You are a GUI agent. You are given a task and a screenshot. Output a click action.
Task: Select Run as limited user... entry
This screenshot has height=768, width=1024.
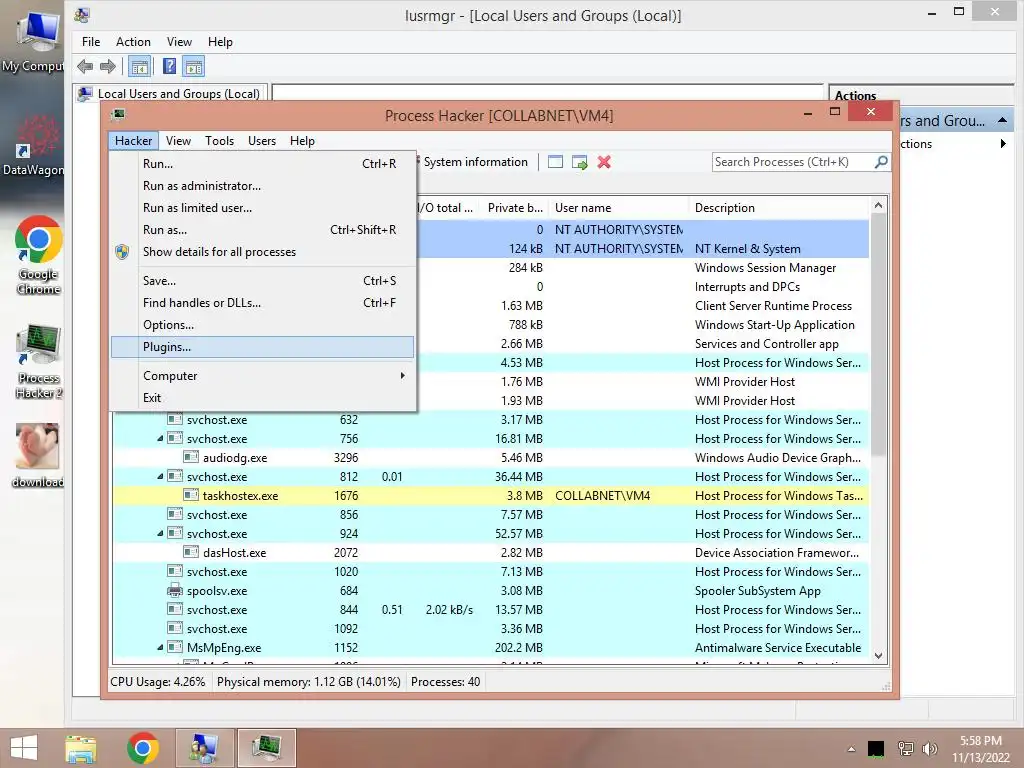pos(263,208)
